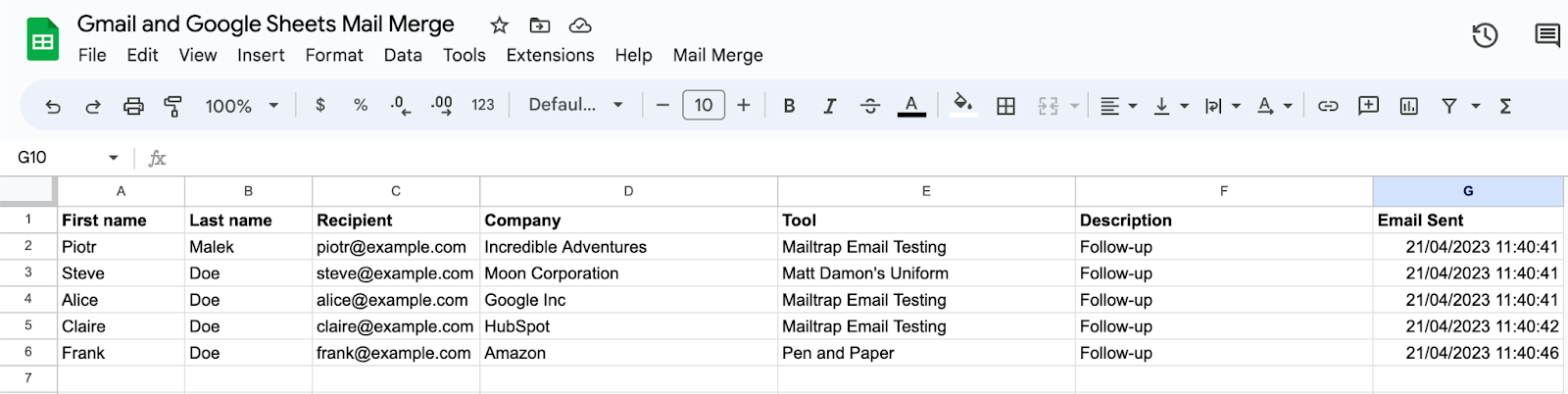Open the Extensions menu
This screenshot has width=1568, height=394.
tap(550, 55)
